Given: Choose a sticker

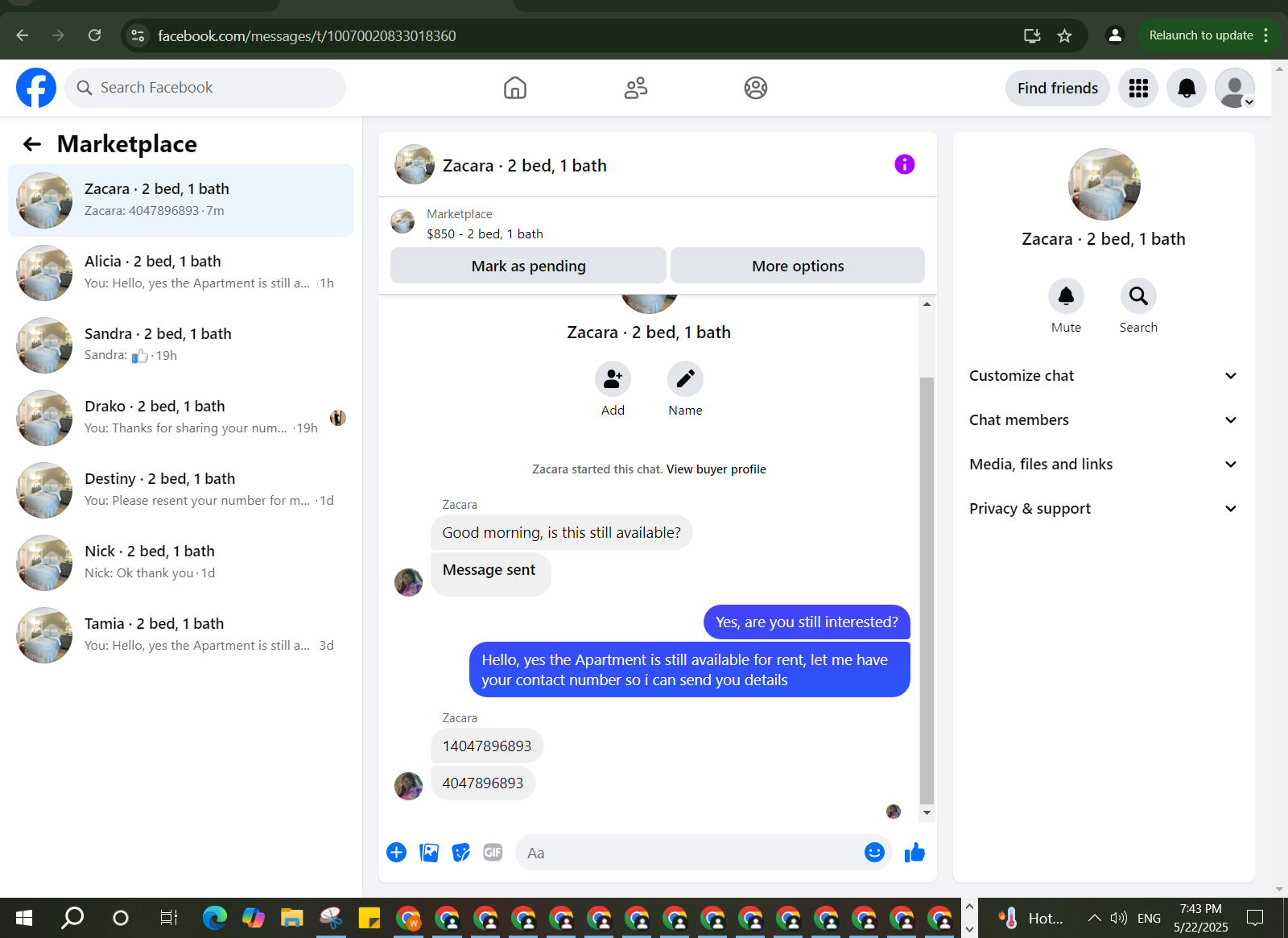Looking at the screenshot, I should click(x=460, y=853).
